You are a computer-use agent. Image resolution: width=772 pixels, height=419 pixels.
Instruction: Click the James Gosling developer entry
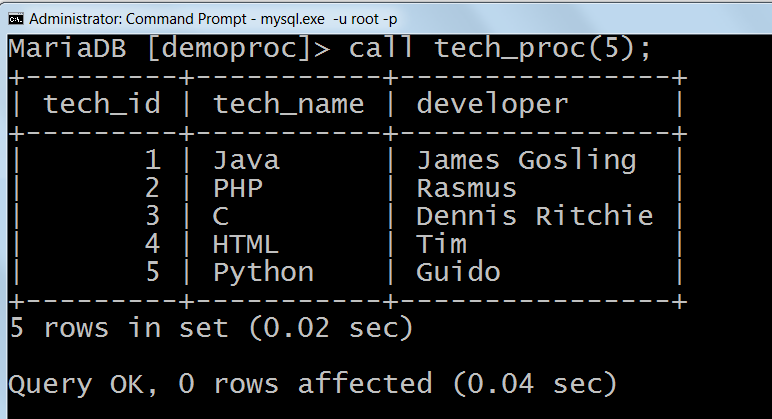click(526, 160)
